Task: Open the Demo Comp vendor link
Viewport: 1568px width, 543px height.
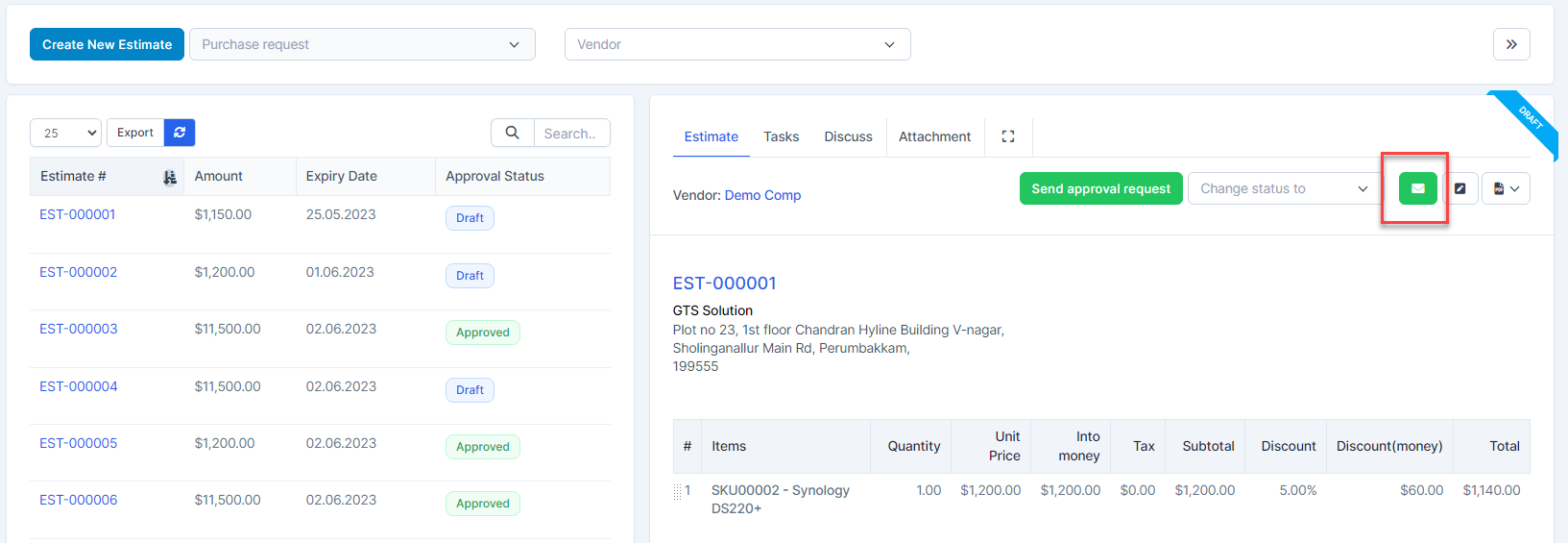Action: pyautogui.click(x=762, y=195)
